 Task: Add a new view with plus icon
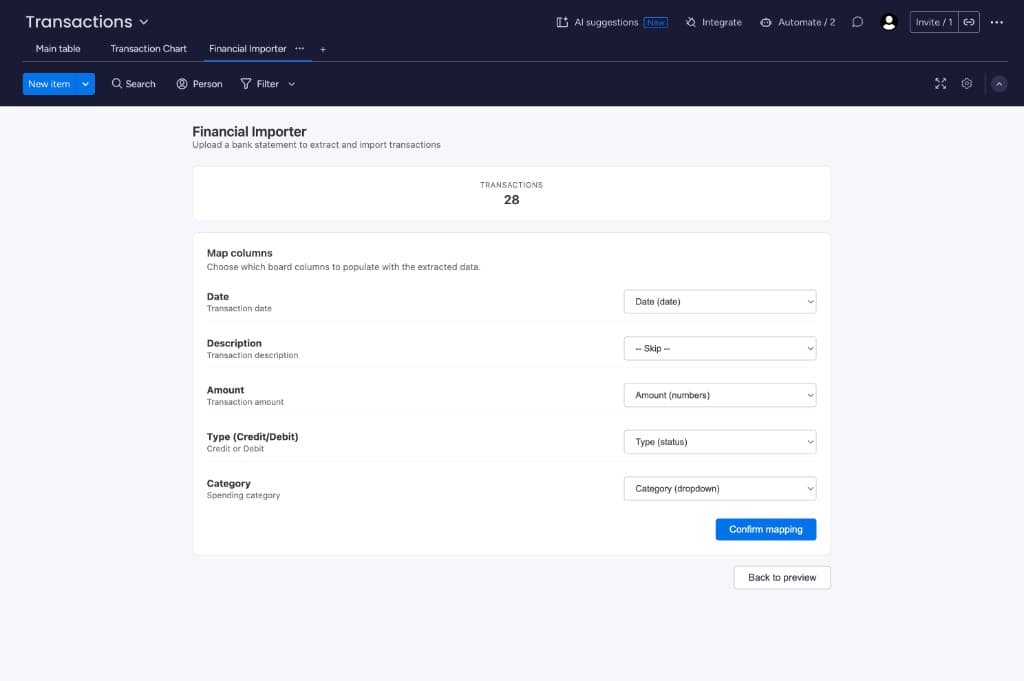[323, 49]
